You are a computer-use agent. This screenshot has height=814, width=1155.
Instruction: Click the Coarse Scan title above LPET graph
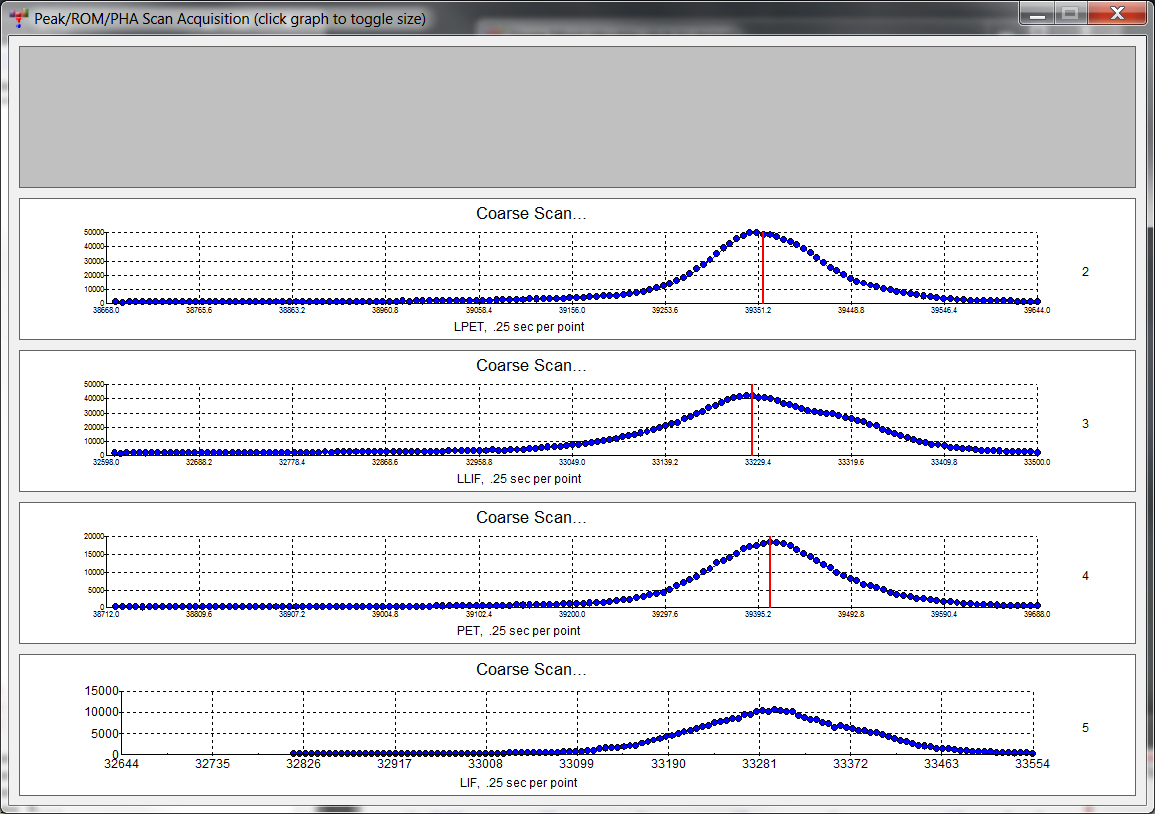point(531,214)
